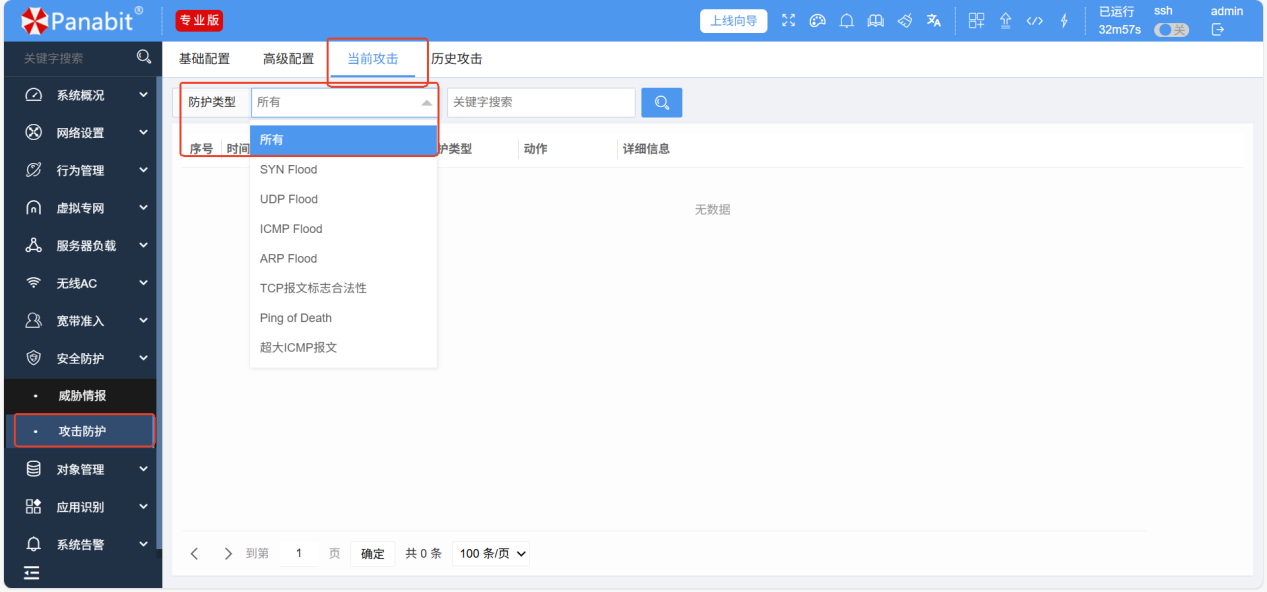1267x592 pixels.
Task: Switch to the 历史攻击 tab
Action: 456,59
